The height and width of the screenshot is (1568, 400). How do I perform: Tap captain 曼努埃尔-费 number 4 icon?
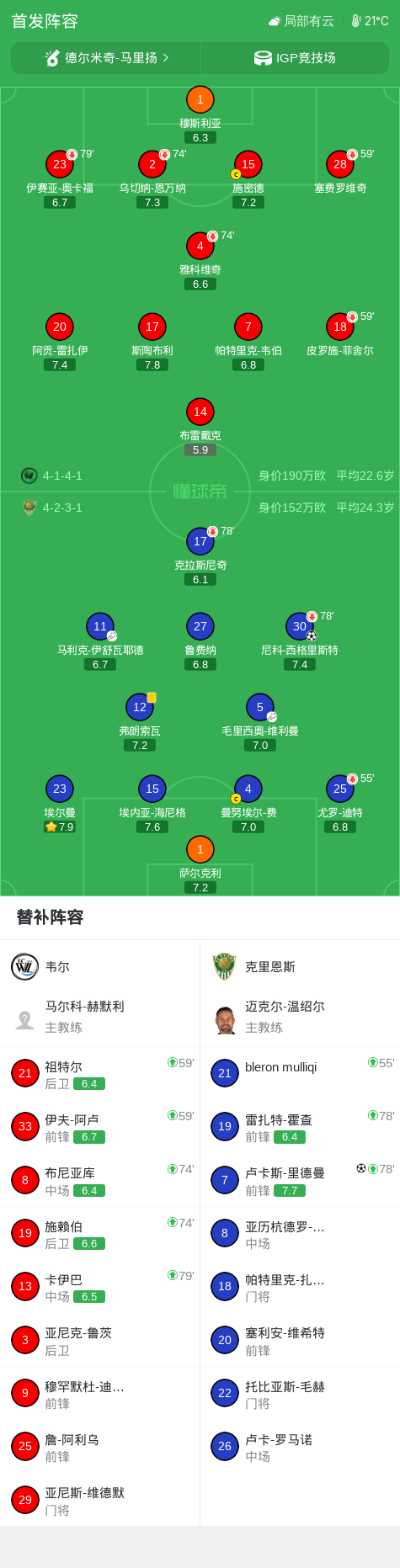point(248,789)
